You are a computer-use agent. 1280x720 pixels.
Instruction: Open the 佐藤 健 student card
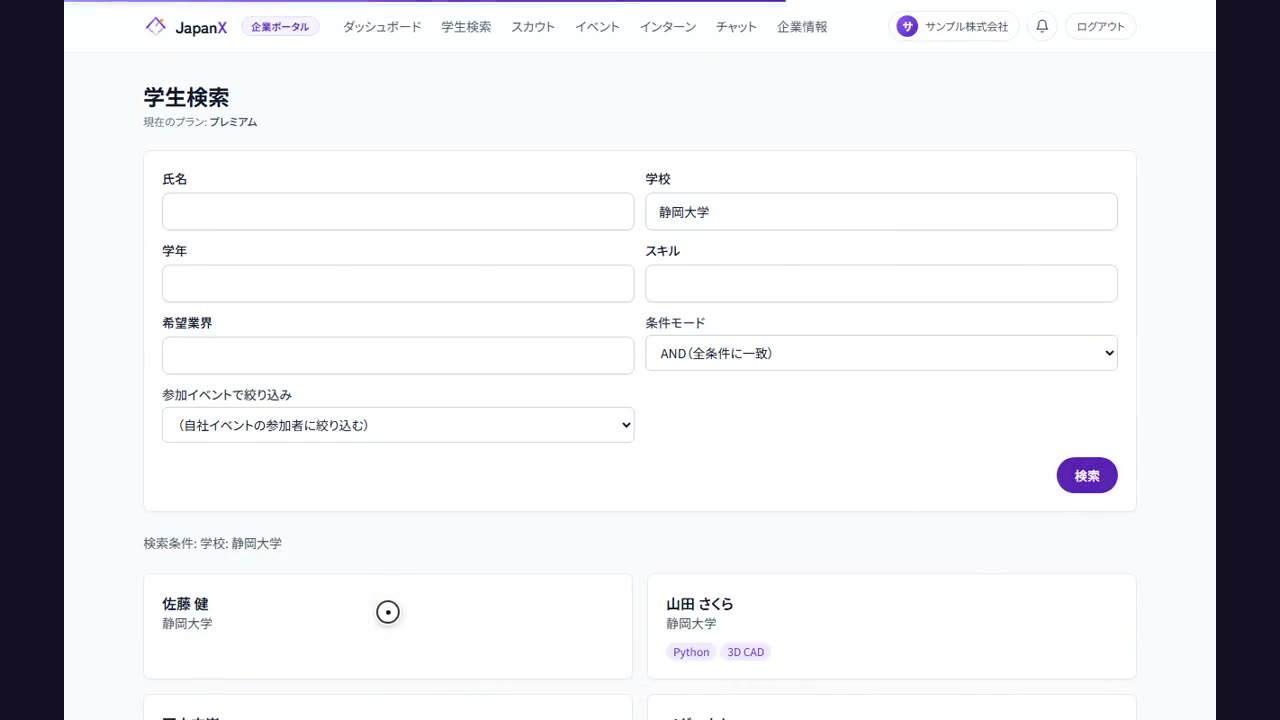[388, 626]
